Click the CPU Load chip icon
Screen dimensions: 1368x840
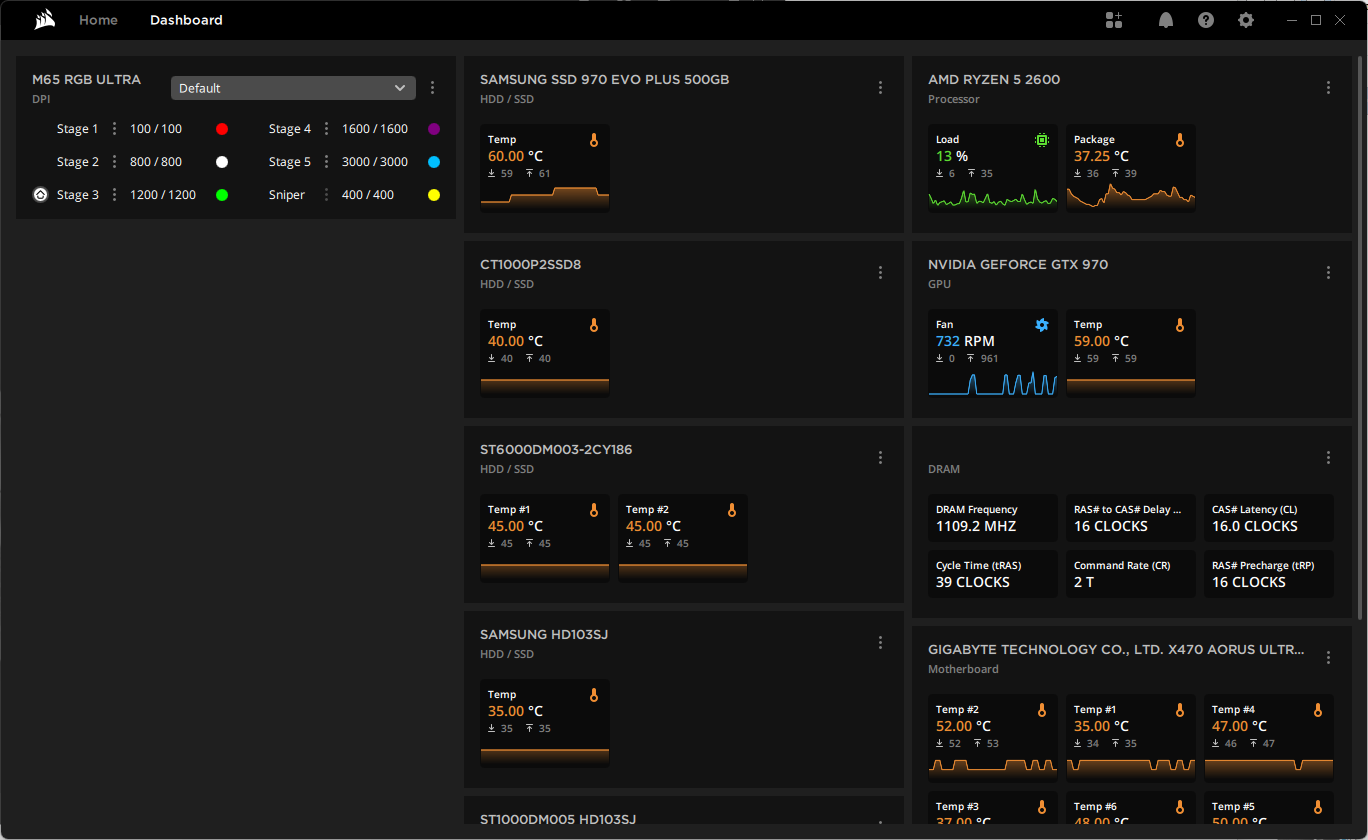1042,140
